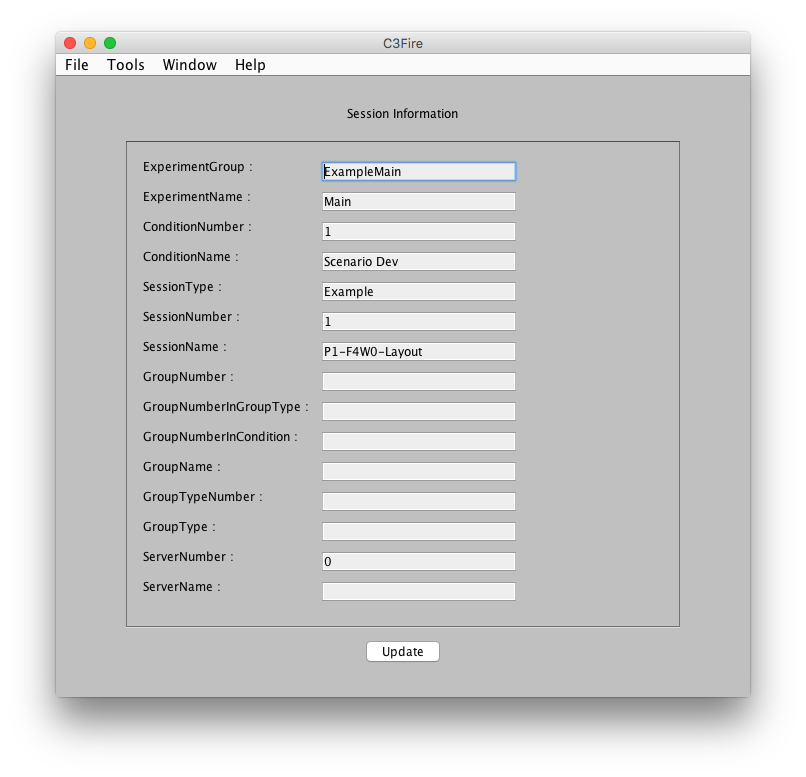Viewport: 806px width, 777px height.
Task: Select the ConditionName field with Scenario Dev
Action: pos(418,262)
